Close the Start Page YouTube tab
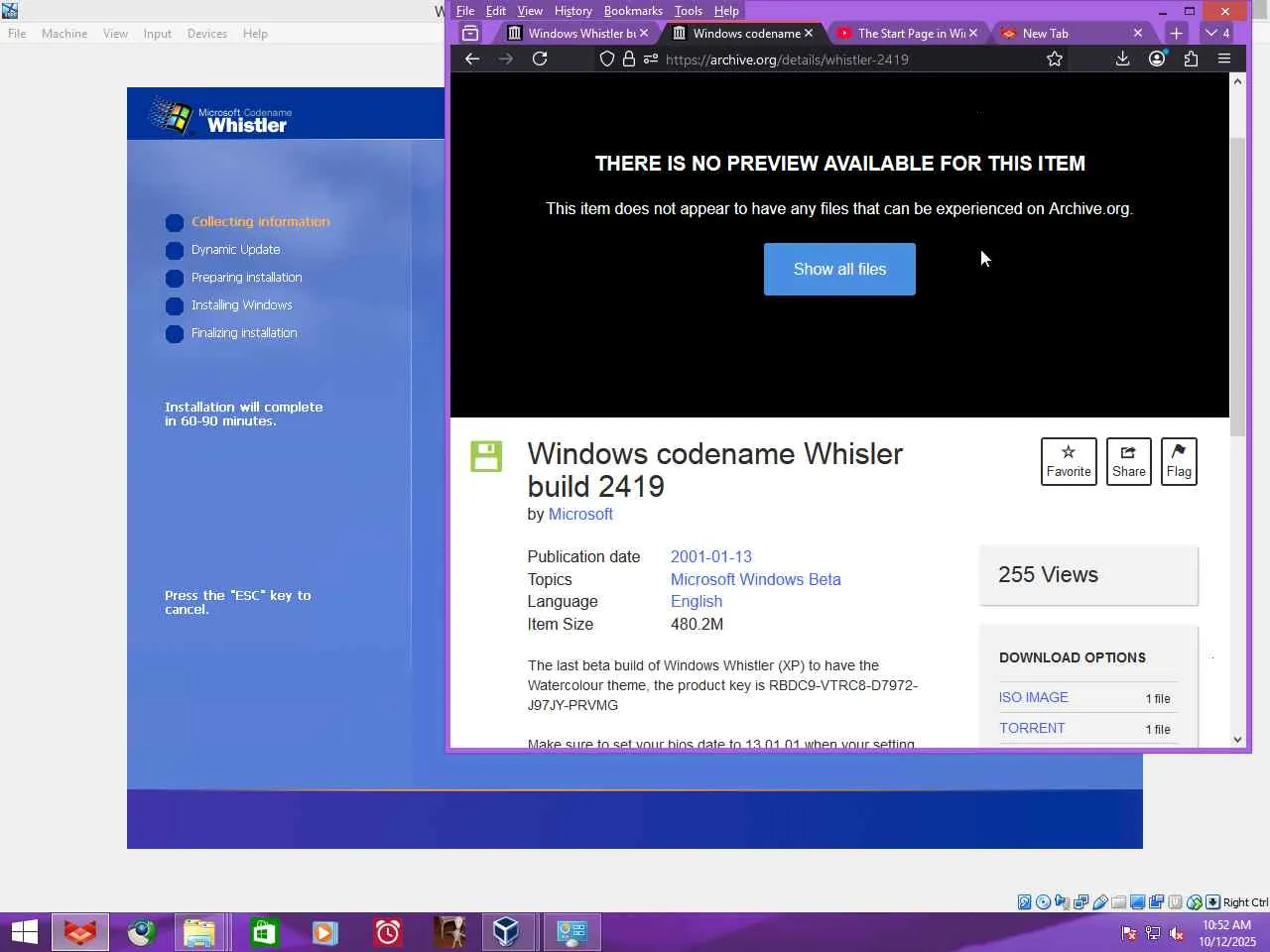 click(973, 33)
